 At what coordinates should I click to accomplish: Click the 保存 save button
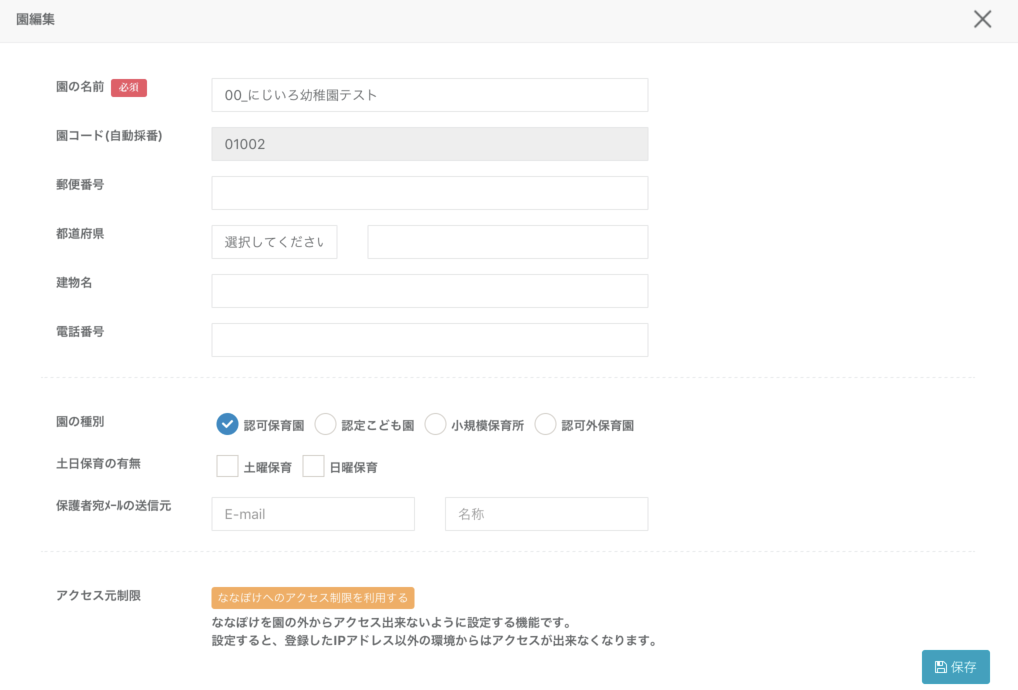coord(955,667)
